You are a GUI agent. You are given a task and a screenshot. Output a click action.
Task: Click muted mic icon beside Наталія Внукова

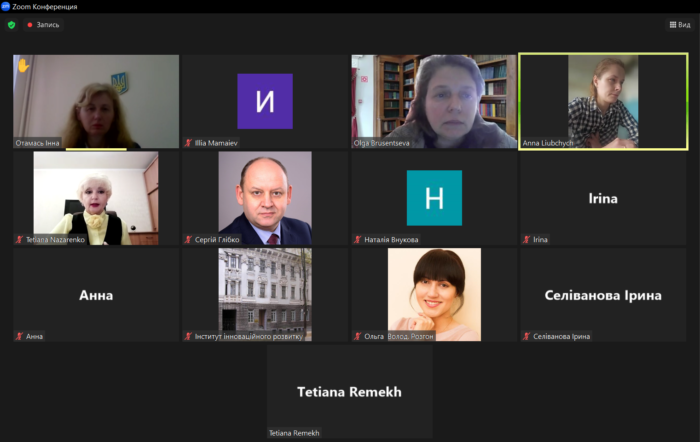(358, 240)
